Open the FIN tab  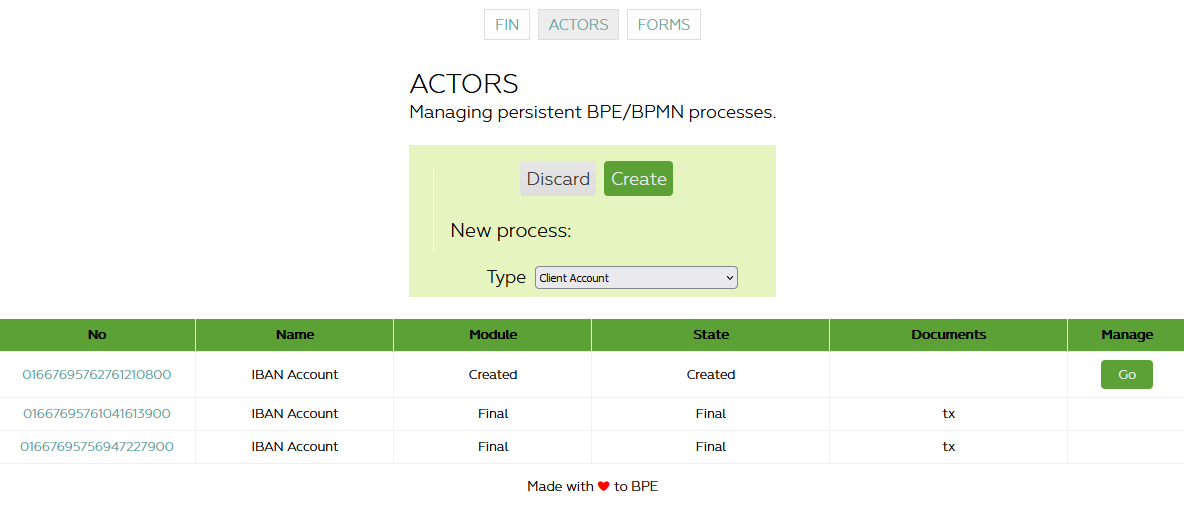pyautogui.click(x=507, y=25)
